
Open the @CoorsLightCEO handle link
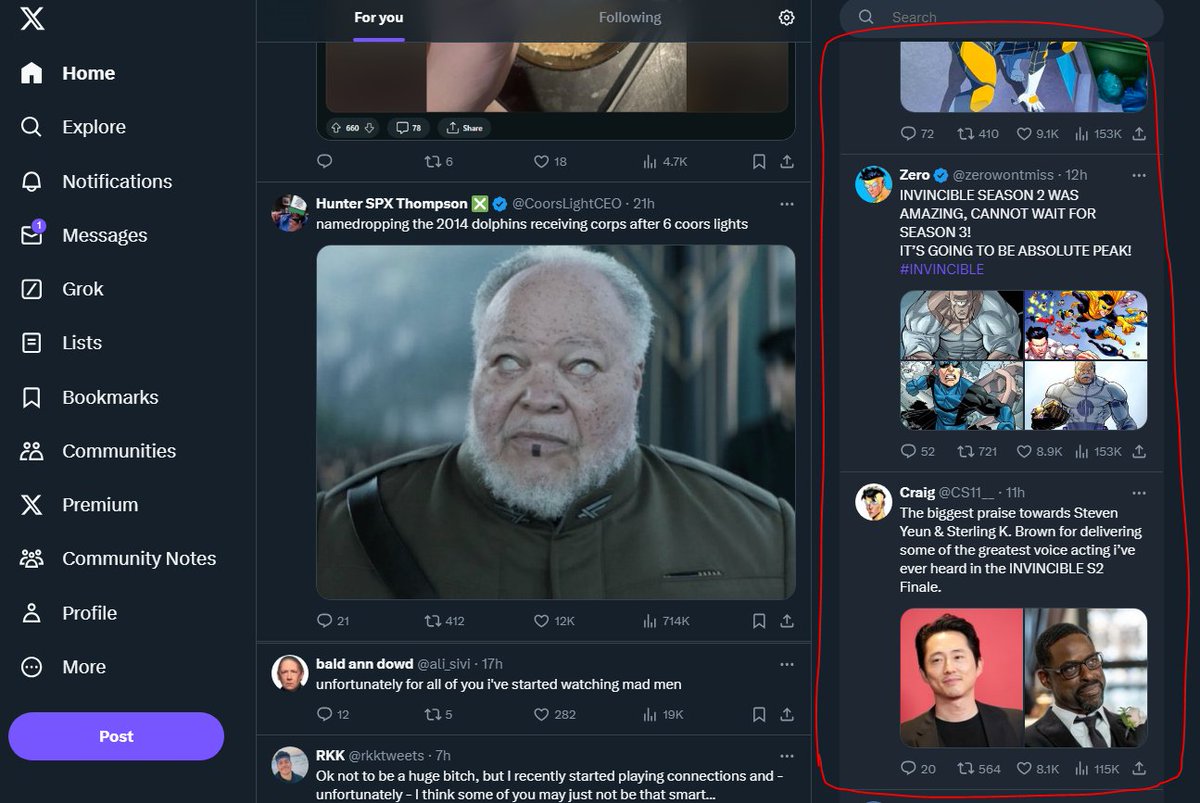[569, 204]
